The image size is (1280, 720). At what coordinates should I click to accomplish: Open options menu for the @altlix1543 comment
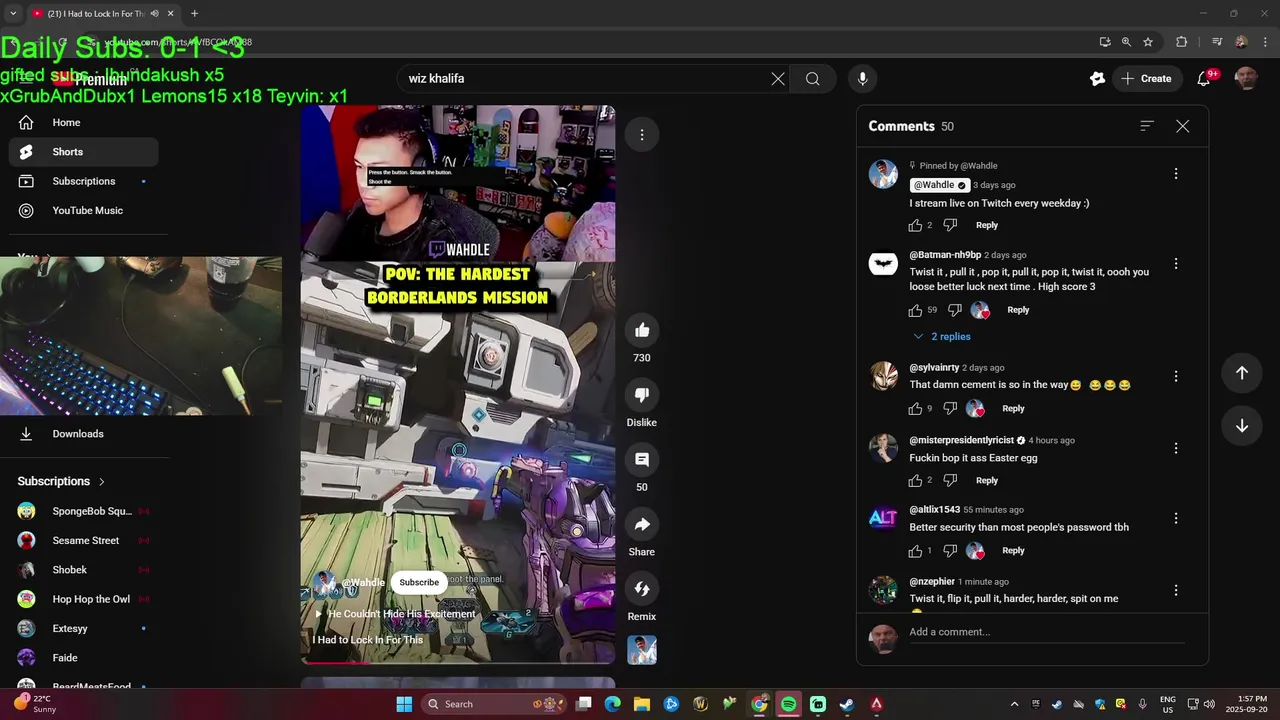click(x=1176, y=519)
